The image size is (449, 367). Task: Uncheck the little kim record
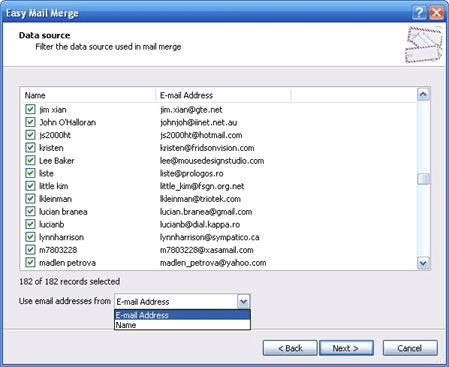point(30,186)
